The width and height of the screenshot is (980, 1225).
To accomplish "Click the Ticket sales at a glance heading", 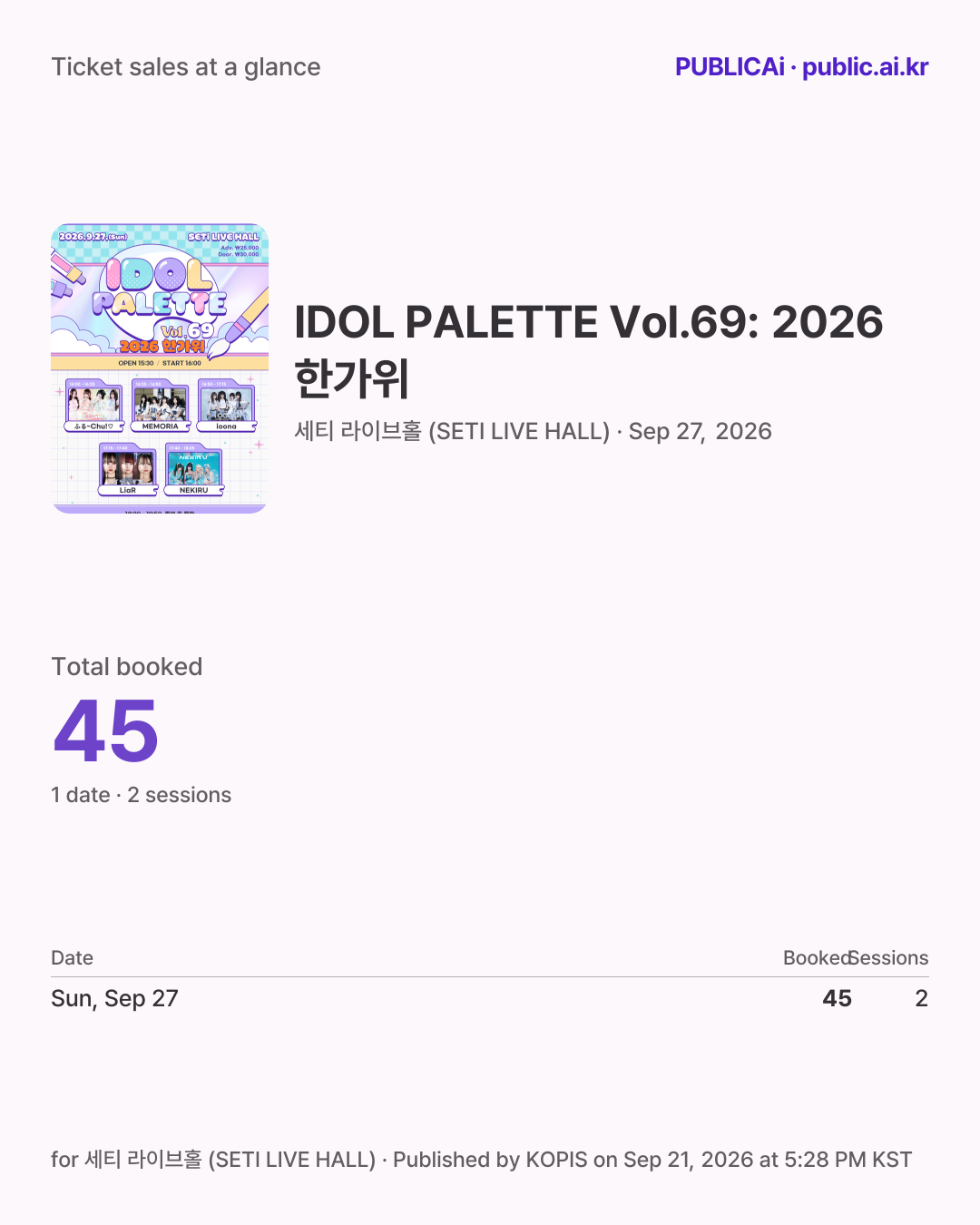I will 186,67.
